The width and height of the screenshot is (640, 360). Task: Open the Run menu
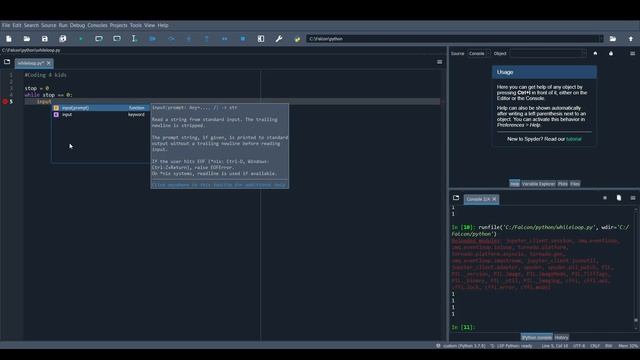point(63,25)
